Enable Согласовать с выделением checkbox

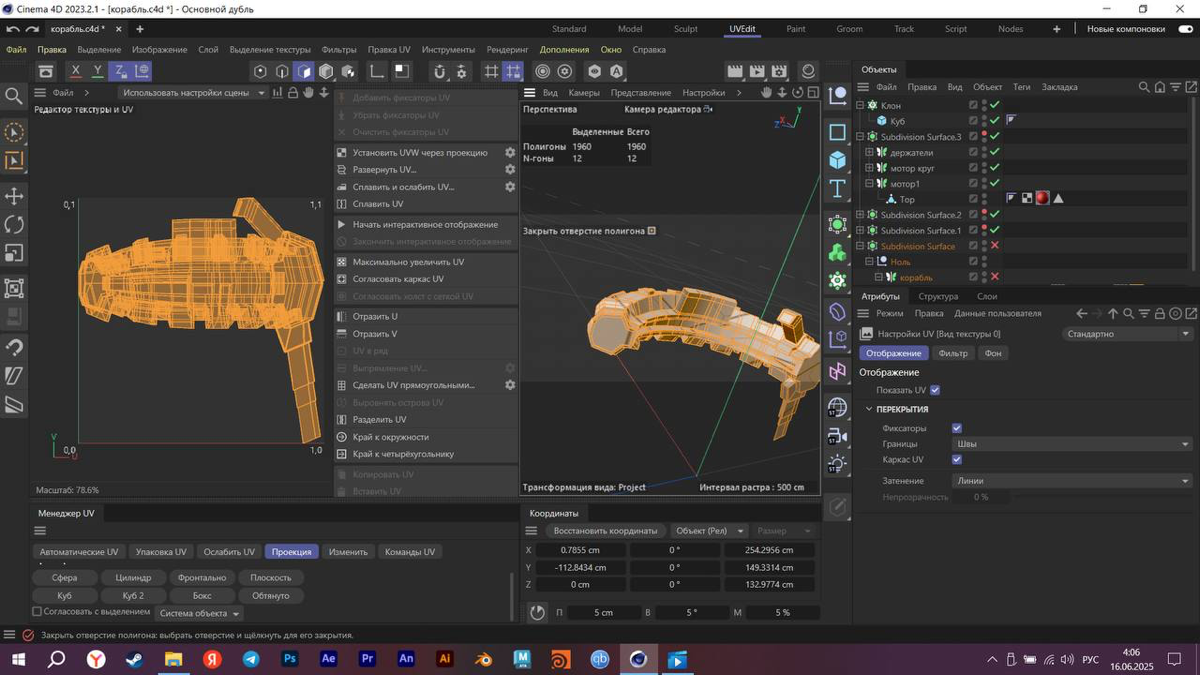tap(37, 612)
